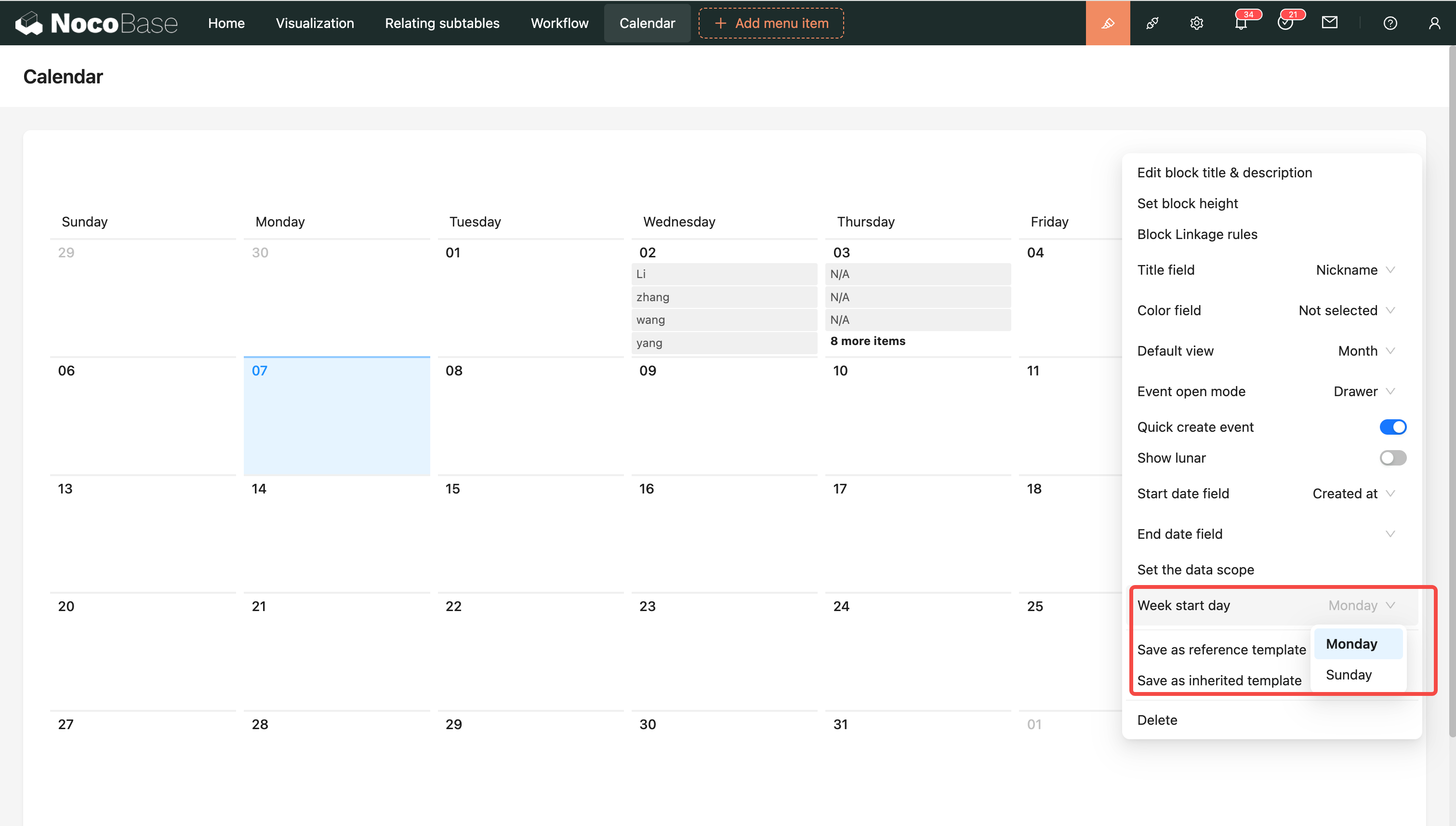Click '8 more items' on Thursday the 3rd
Screen dimensions: 1456x826
pos(867,341)
